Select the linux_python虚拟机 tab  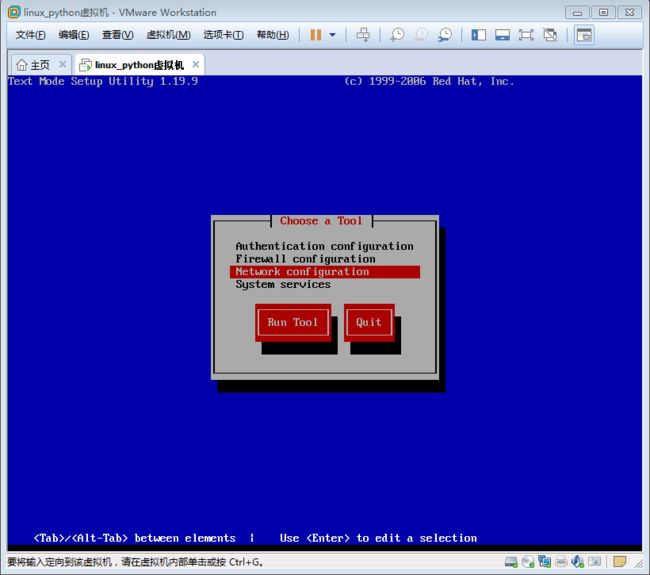(x=139, y=65)
